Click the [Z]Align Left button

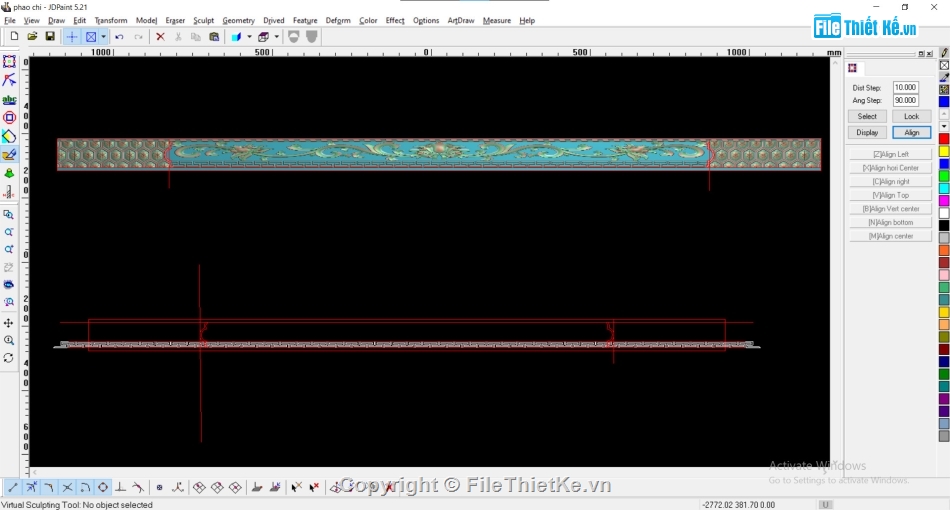tap(891, 154)
